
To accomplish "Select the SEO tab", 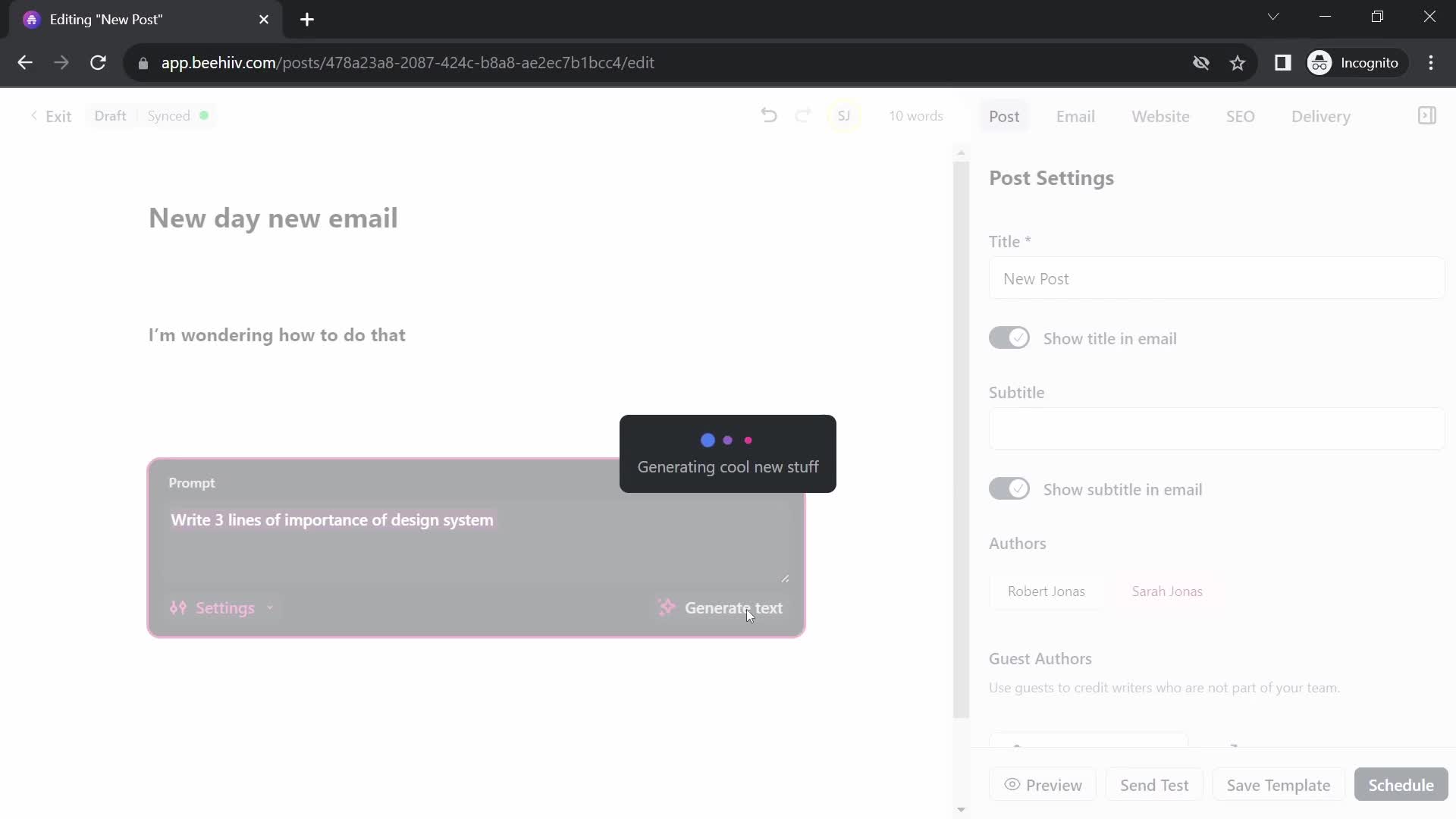I will pyautogui.click(x=1240, y=116).
